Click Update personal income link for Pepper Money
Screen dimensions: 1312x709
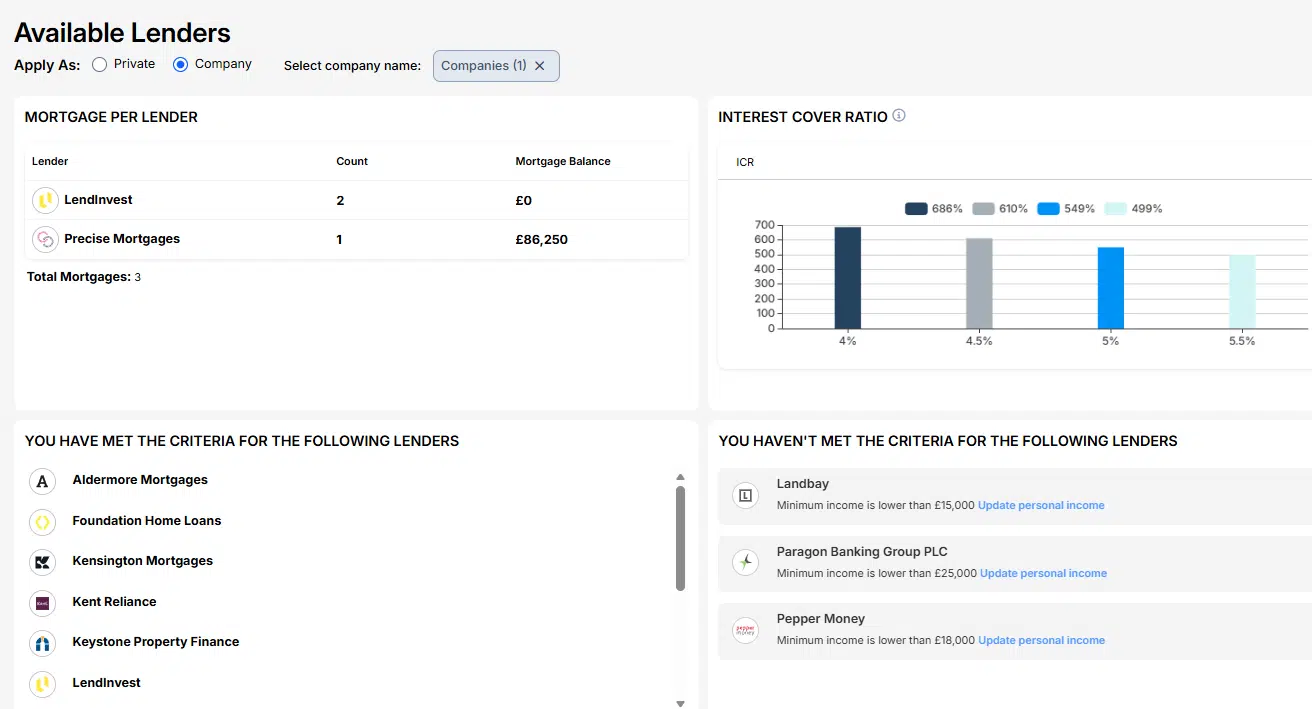tap(1041, 641)
